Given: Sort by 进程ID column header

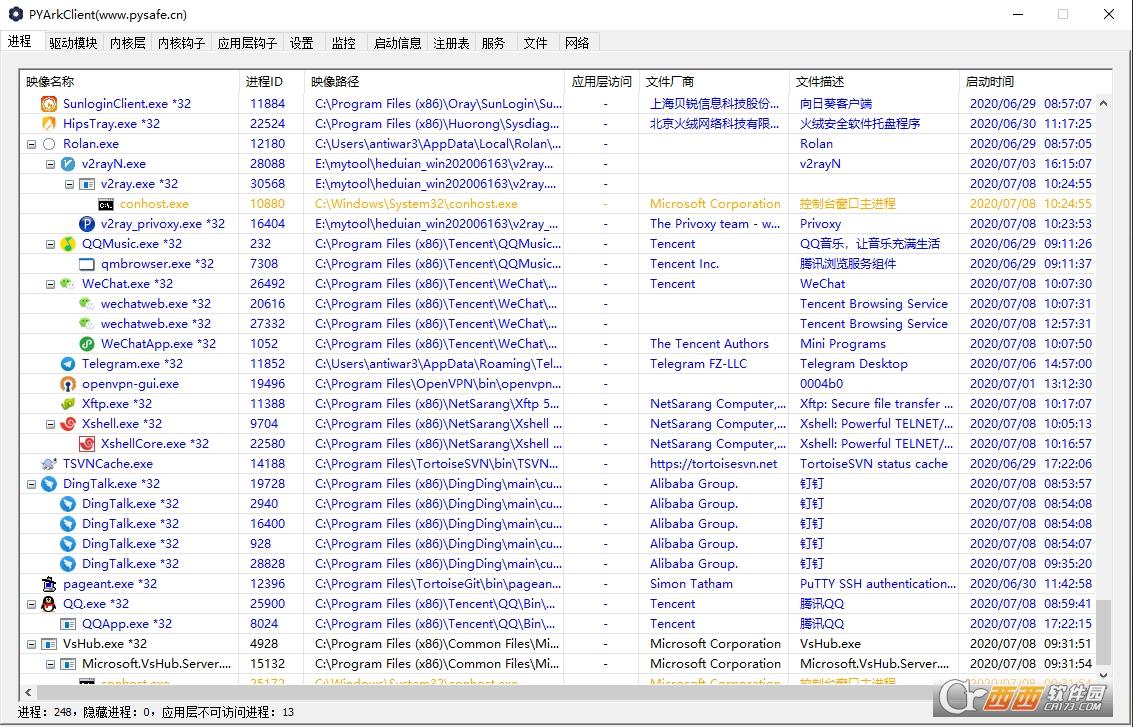Looking at the screenshot, I should 271,82.
